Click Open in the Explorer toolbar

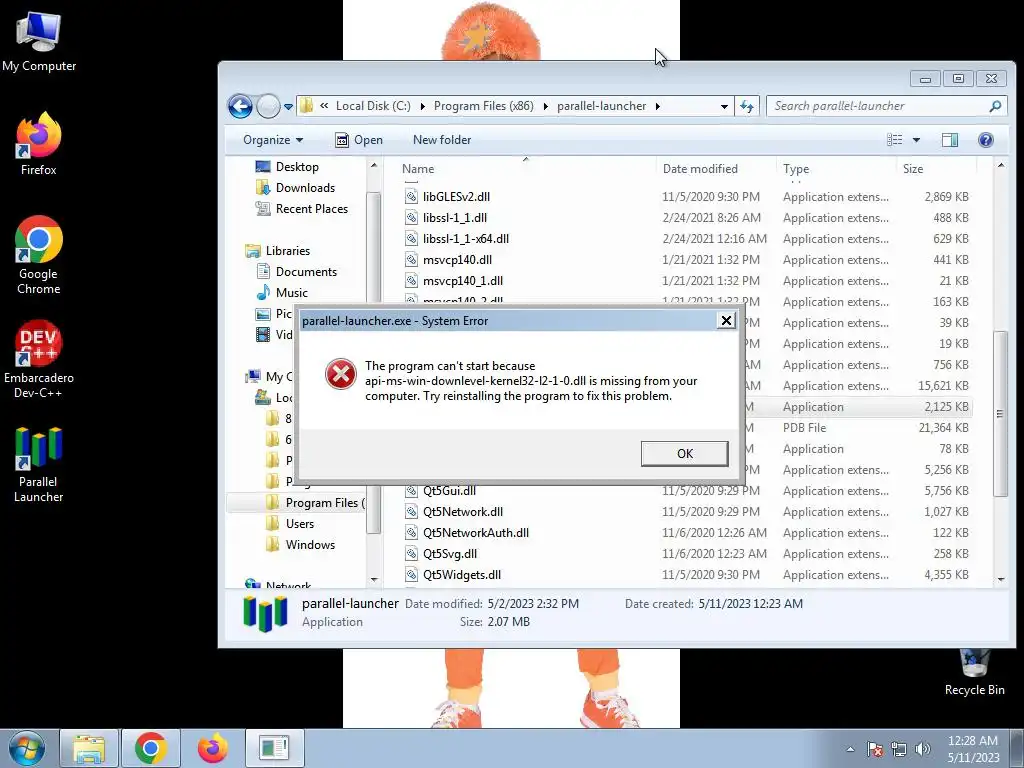359,140
